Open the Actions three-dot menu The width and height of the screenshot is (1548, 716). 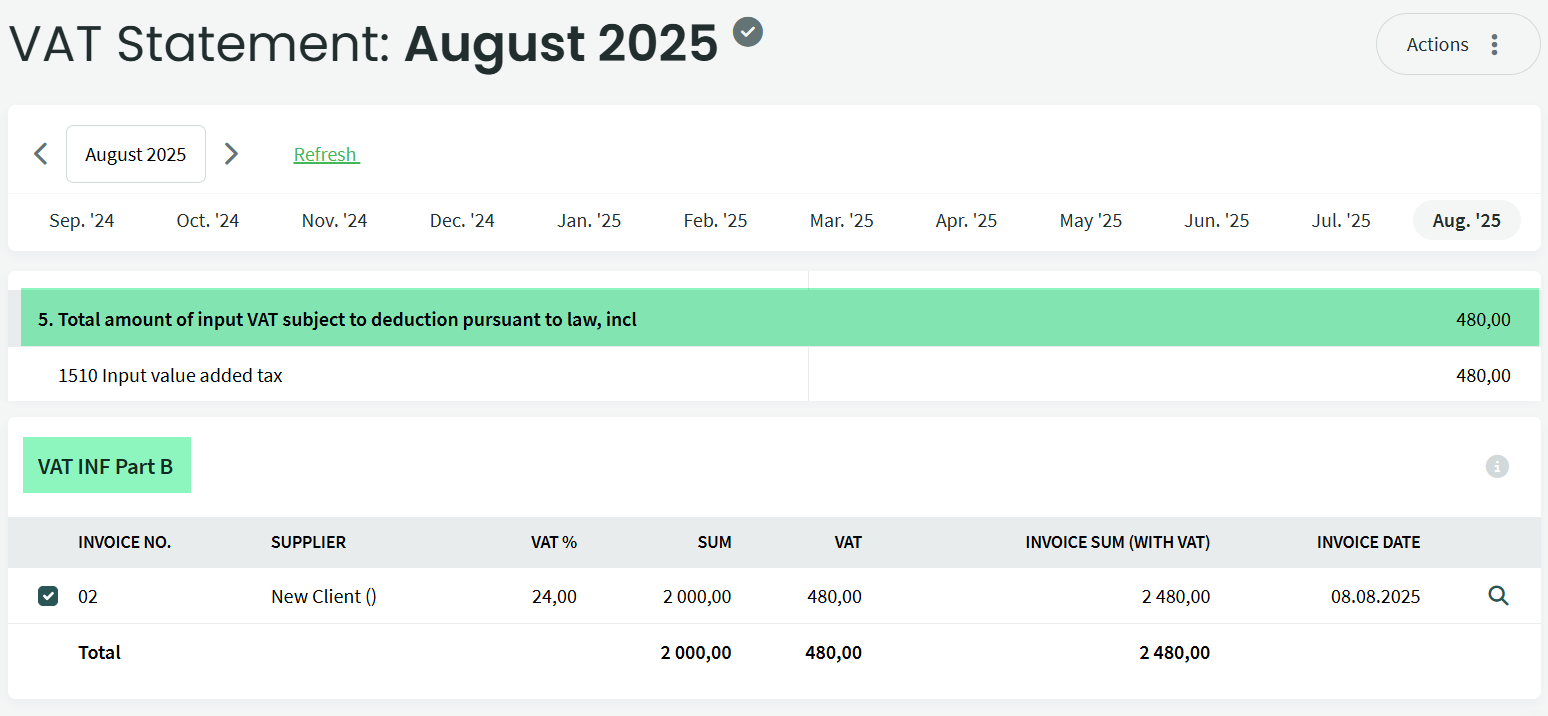(x=1457, y=44)
